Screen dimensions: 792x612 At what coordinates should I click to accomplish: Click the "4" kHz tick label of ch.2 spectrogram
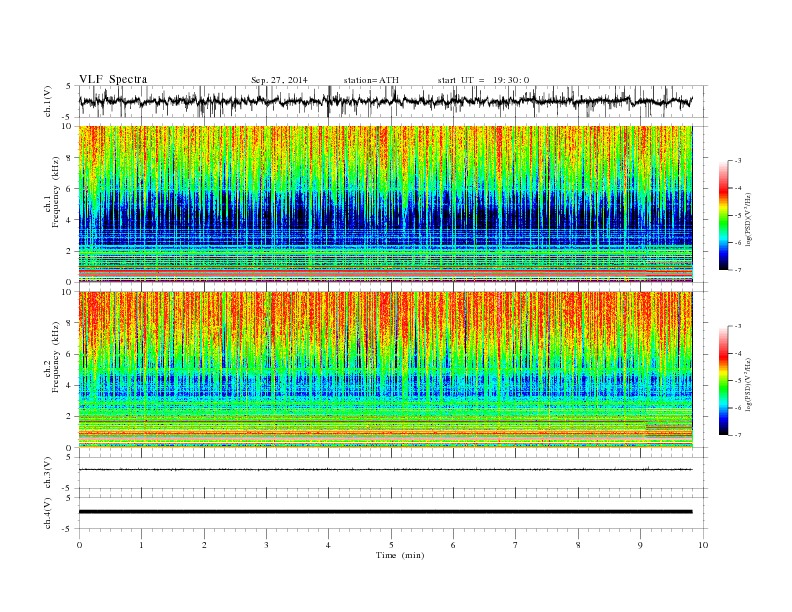click(x=70, y=385)
